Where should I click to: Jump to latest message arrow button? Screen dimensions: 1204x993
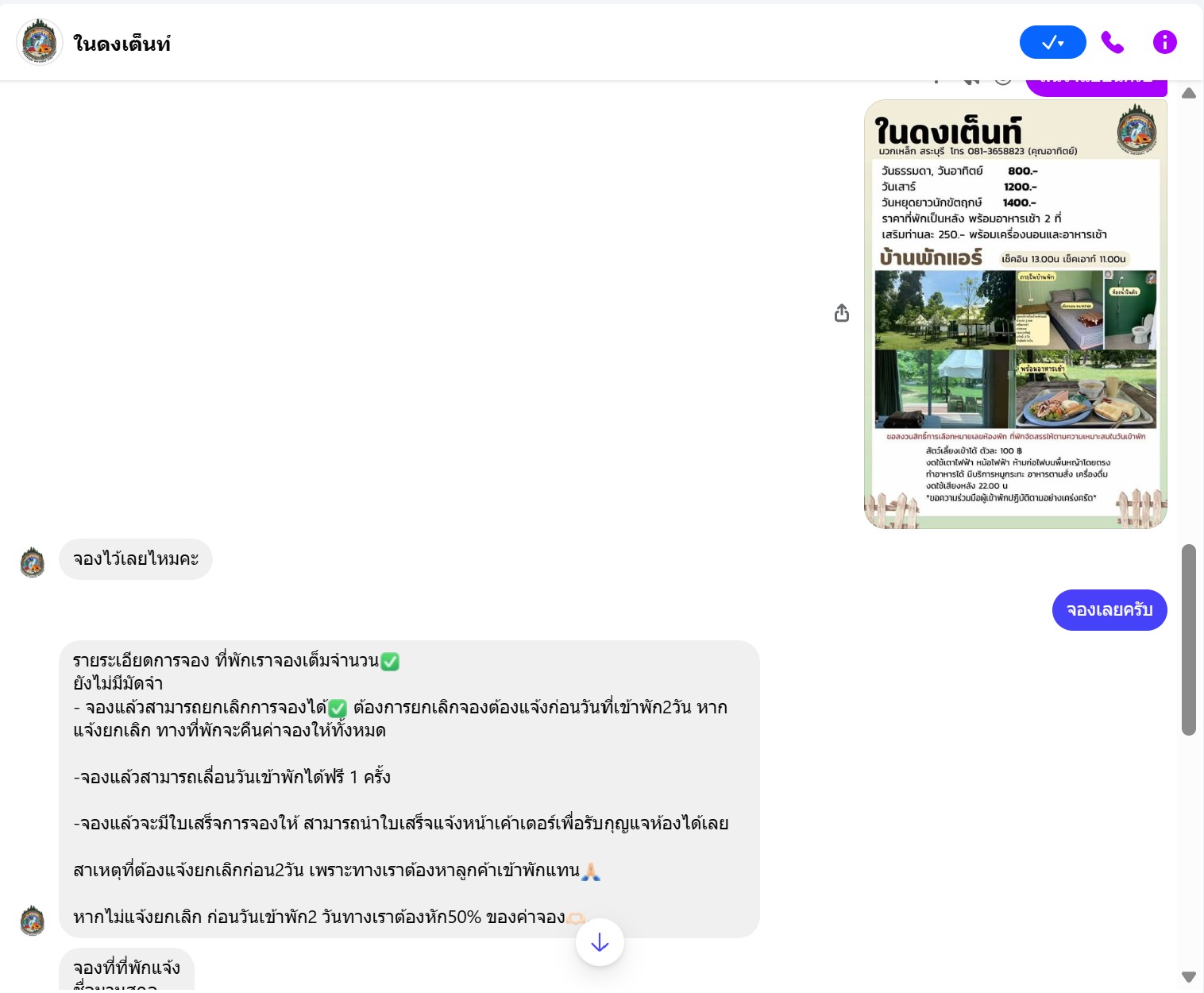600,942
